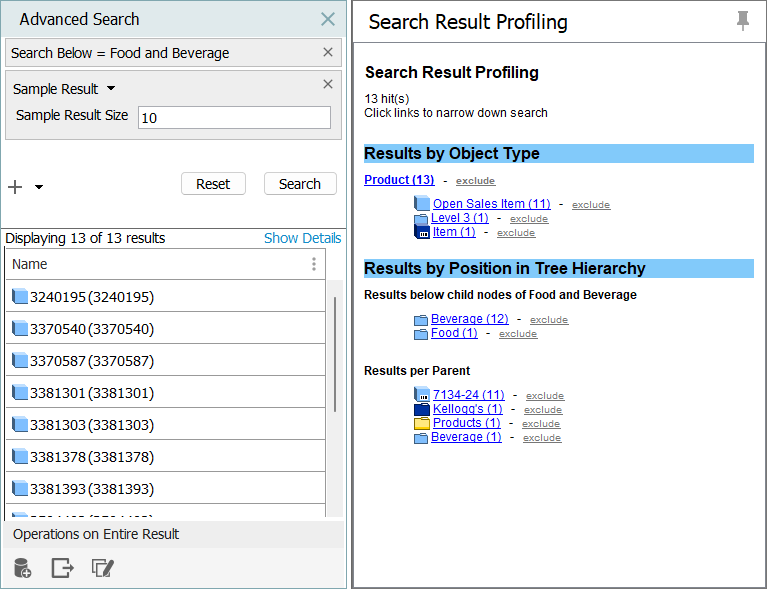Expand the Sample Result dropdown arrow
The image size is (767, 589).
coord(111,89)
